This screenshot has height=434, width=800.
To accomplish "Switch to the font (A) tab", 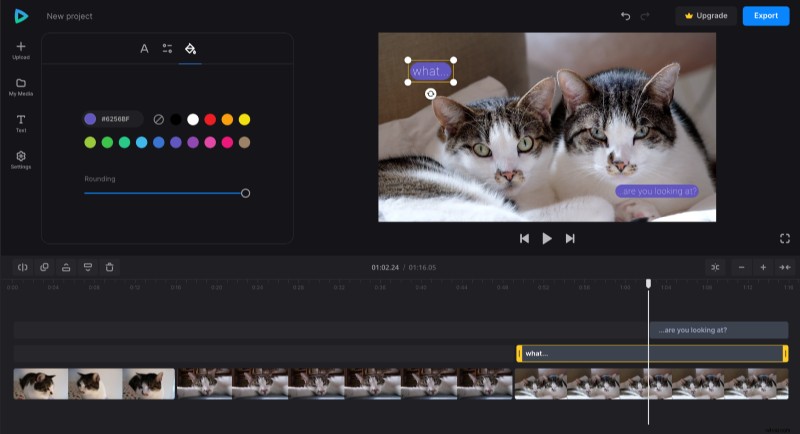I will point(144,48).
